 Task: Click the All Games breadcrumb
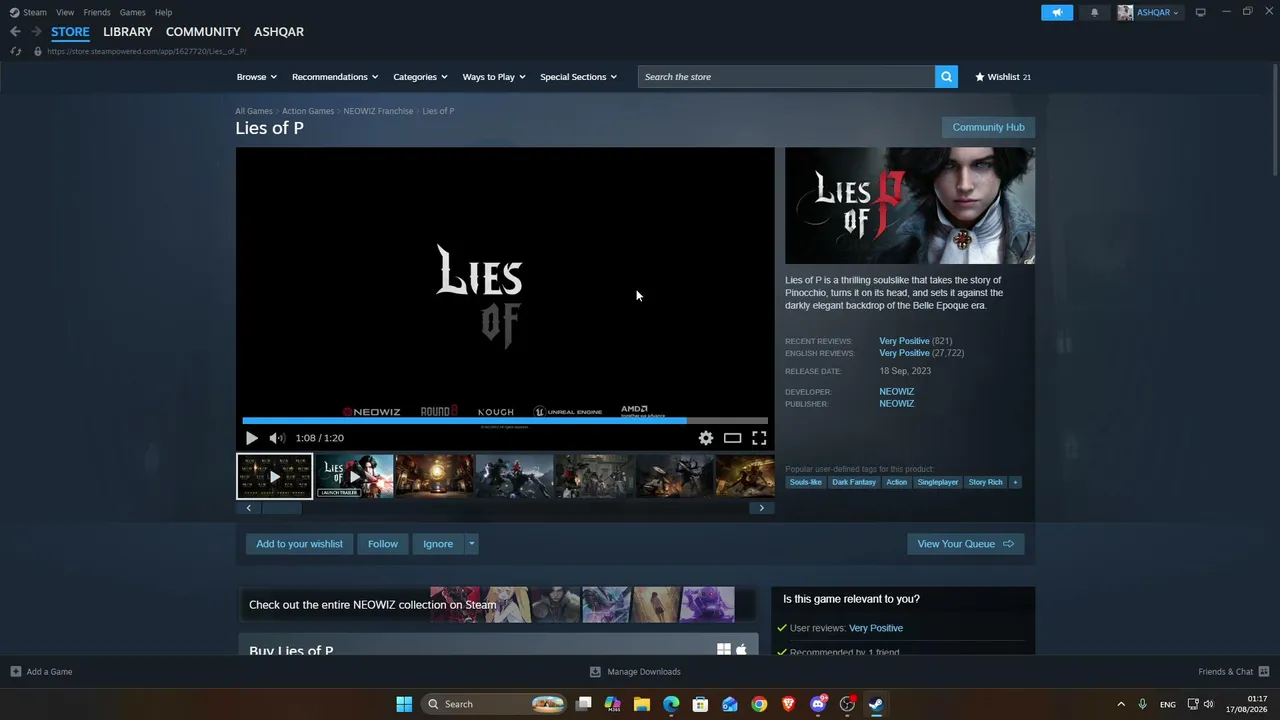(x=254, y=111)
